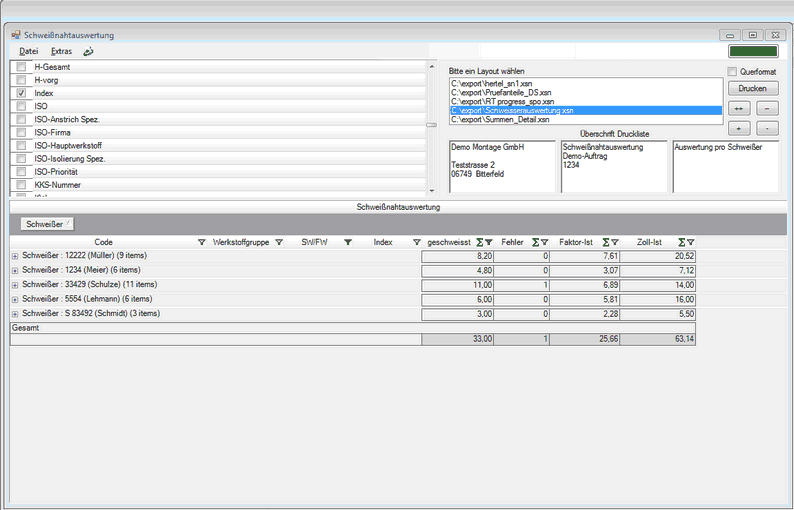794x510 pixels.
Task: Expand the Schweißer 33429 (Schulze) group row
Action: click(x=15, y=285)
